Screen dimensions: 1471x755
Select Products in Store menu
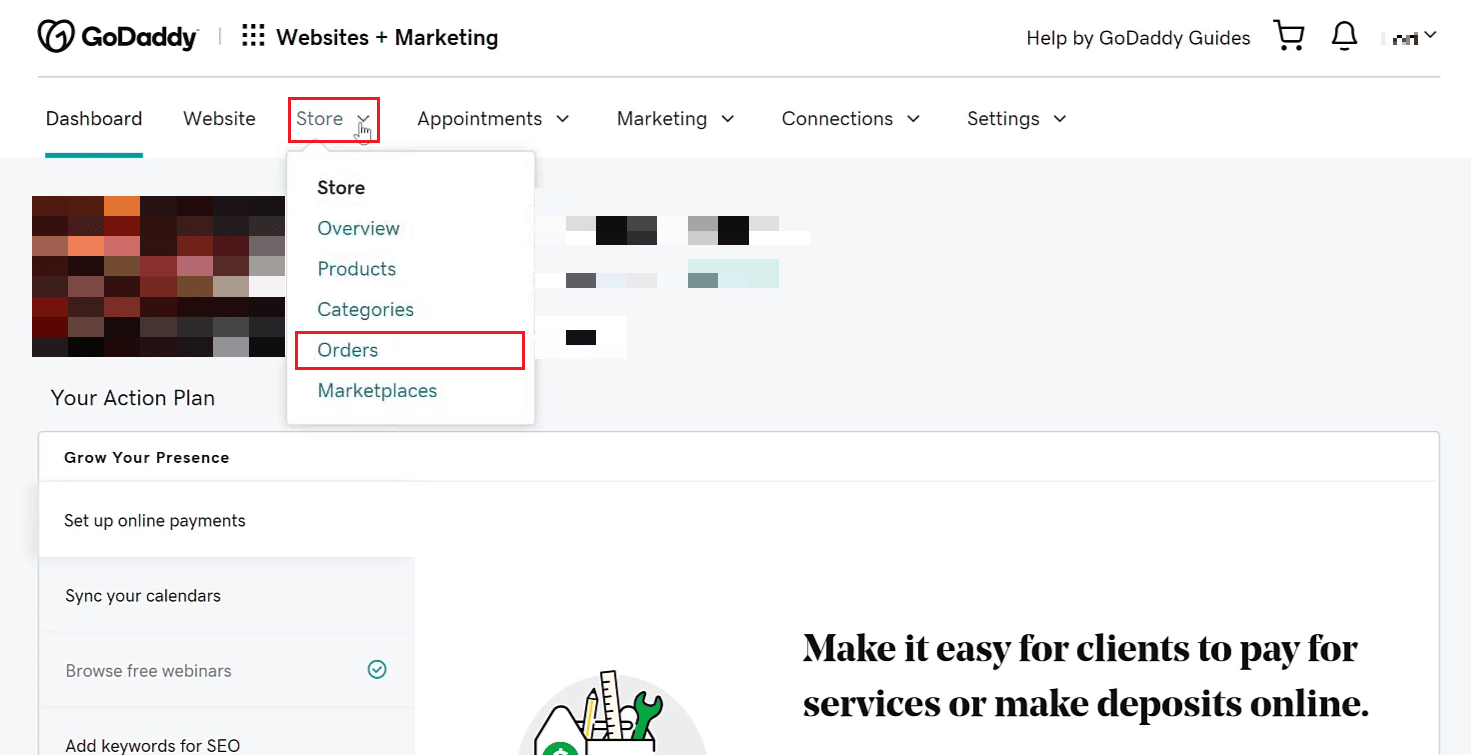(357, 269)
